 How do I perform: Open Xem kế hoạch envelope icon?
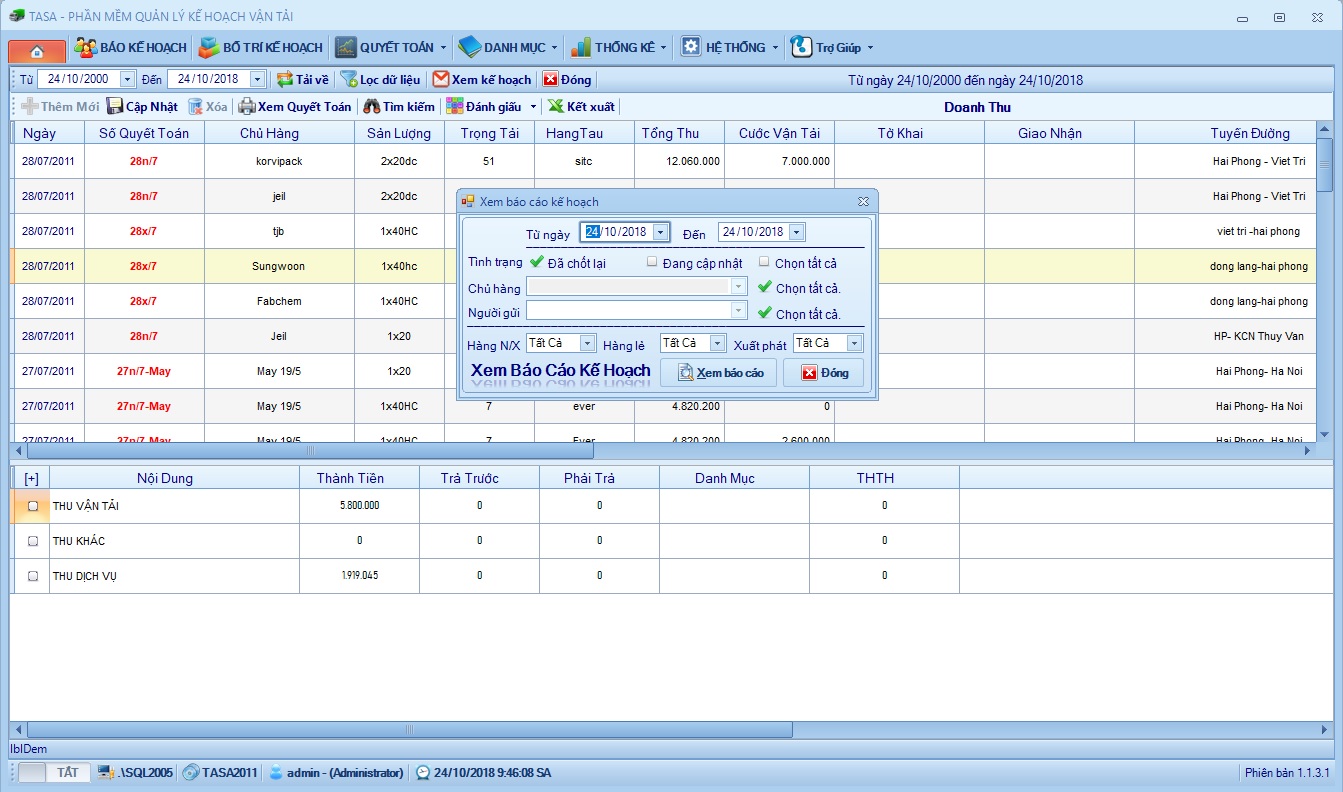click(440, 80)
